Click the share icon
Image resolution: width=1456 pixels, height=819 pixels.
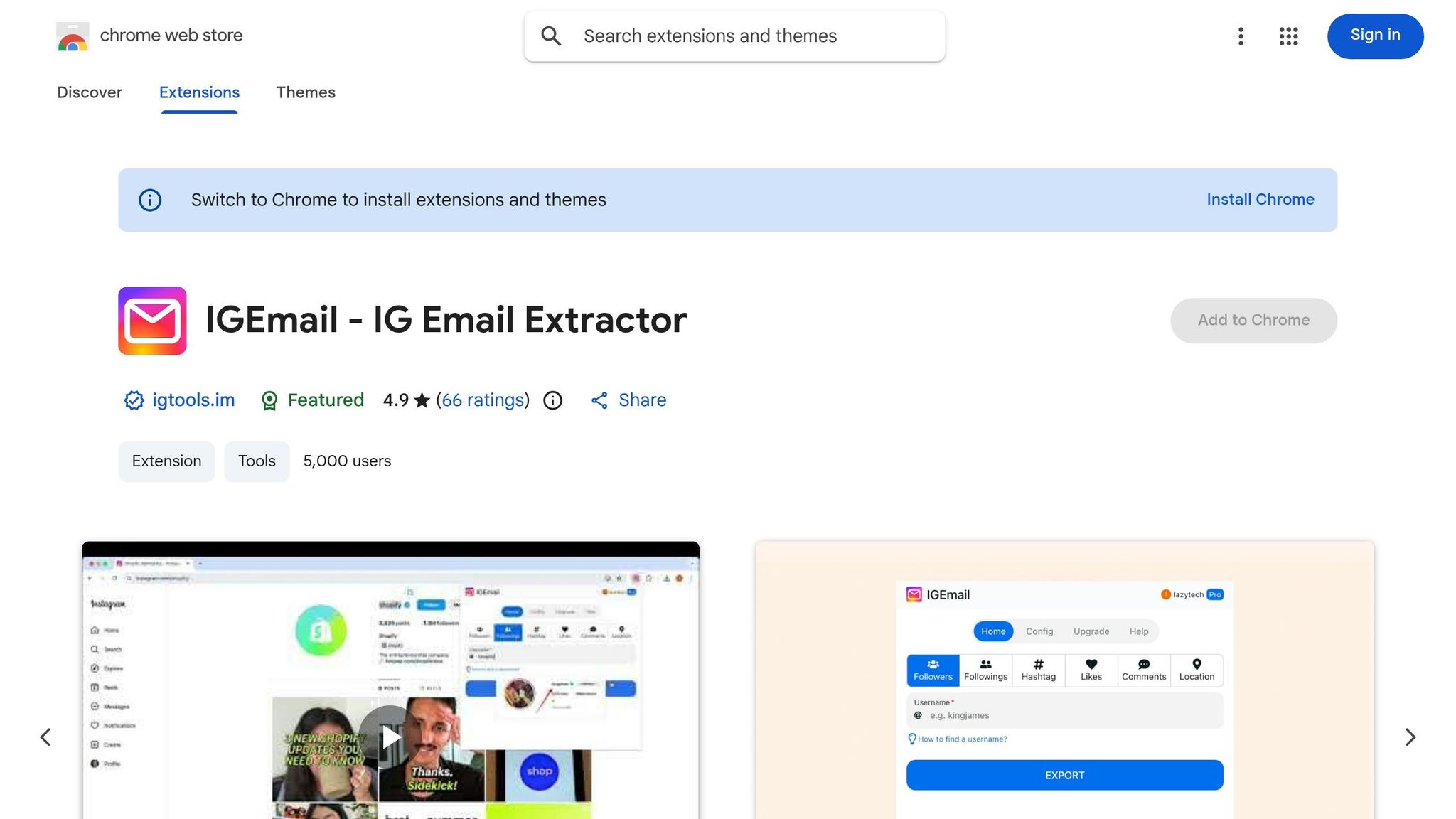pos(599,400)
